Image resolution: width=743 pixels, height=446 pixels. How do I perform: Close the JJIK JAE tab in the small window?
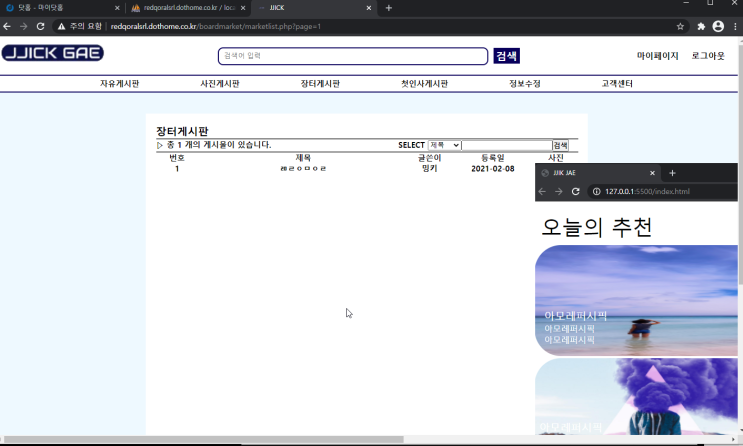click(652, 173)
